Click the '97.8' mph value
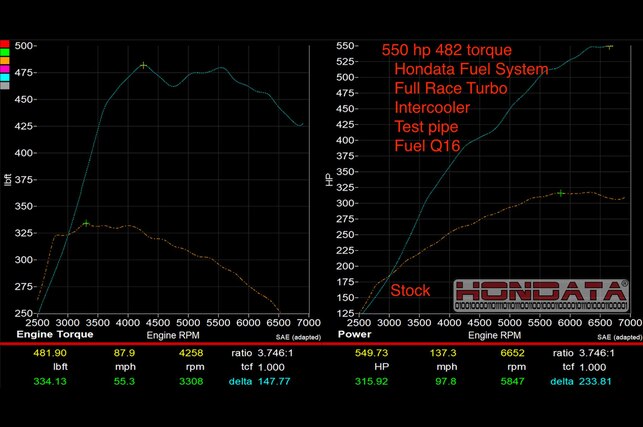This screenshot has width=643, height=427. 446,381
